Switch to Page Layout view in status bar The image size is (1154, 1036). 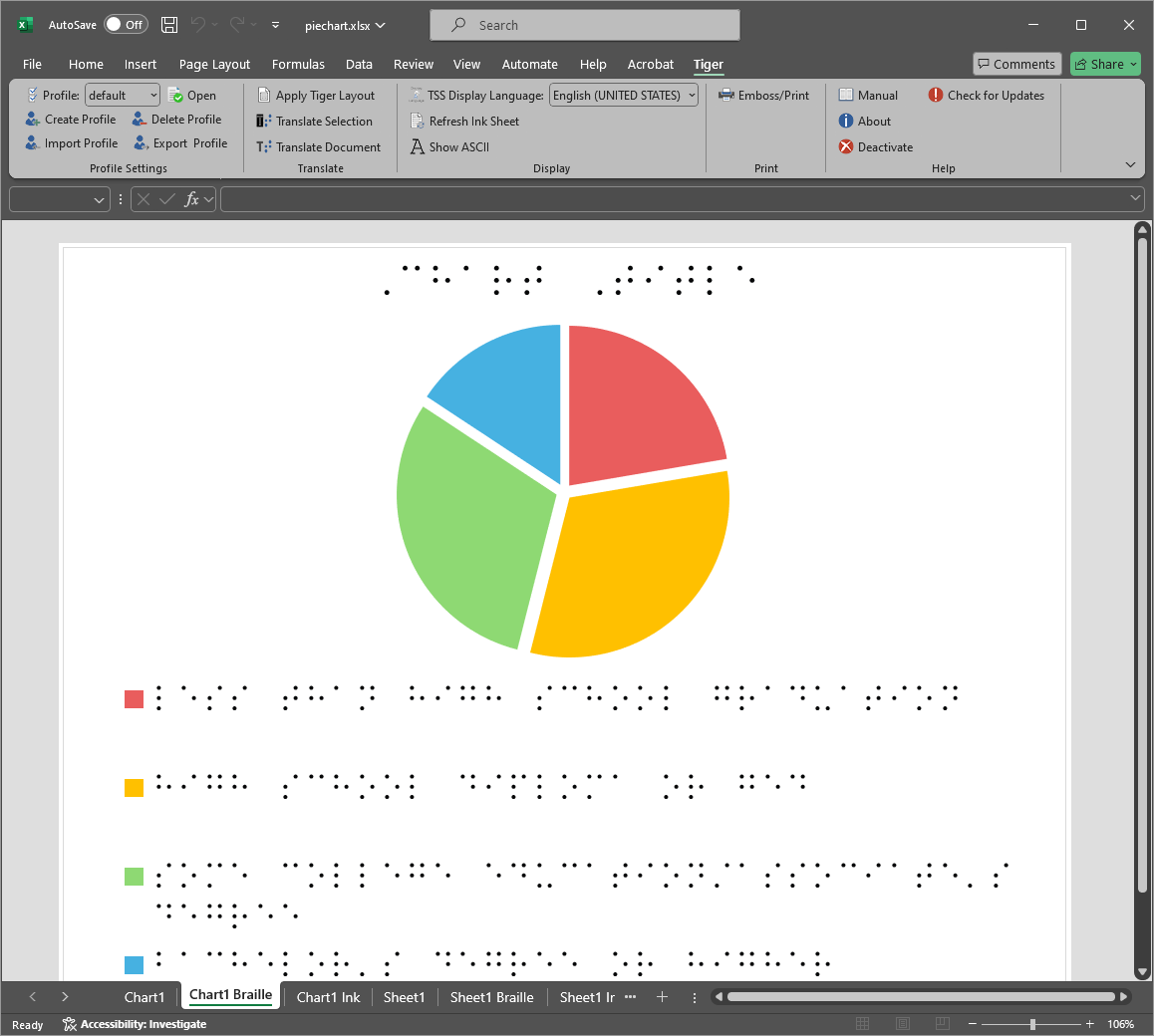click(903, 1024)
